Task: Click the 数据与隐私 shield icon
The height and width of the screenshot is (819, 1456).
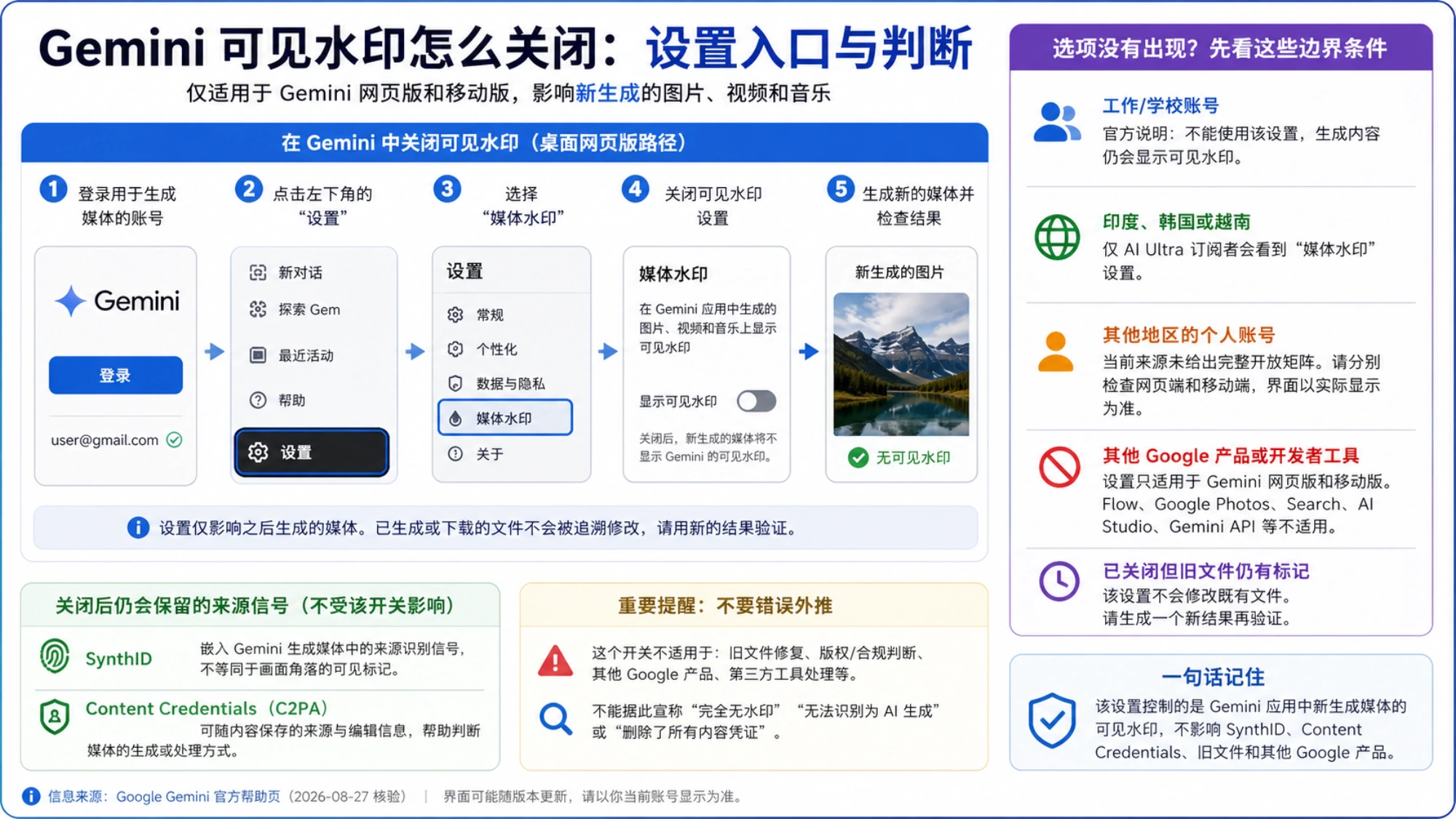Action: [456, 384]
